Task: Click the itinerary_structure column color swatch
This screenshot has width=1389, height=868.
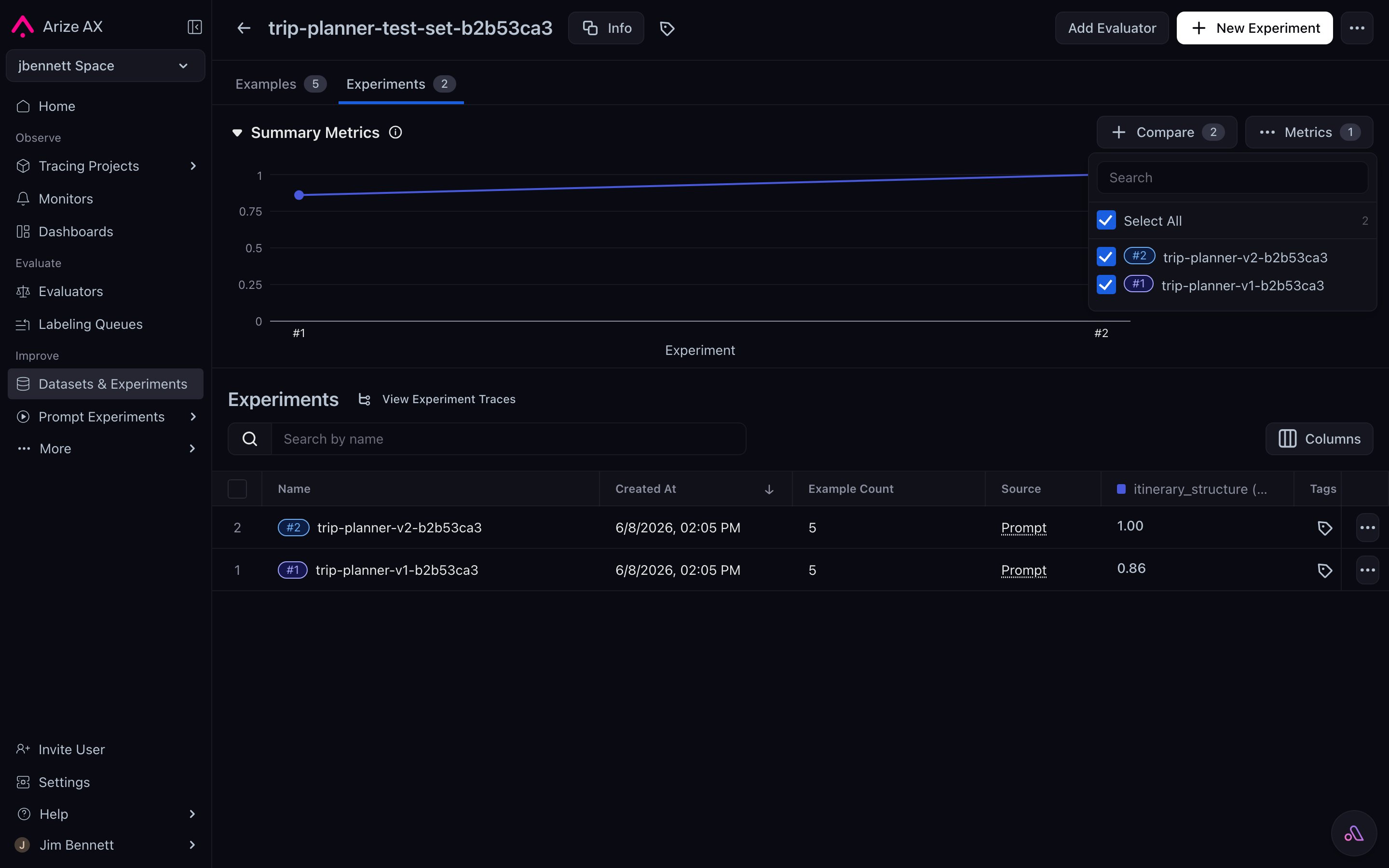Action: [1121, 489]
